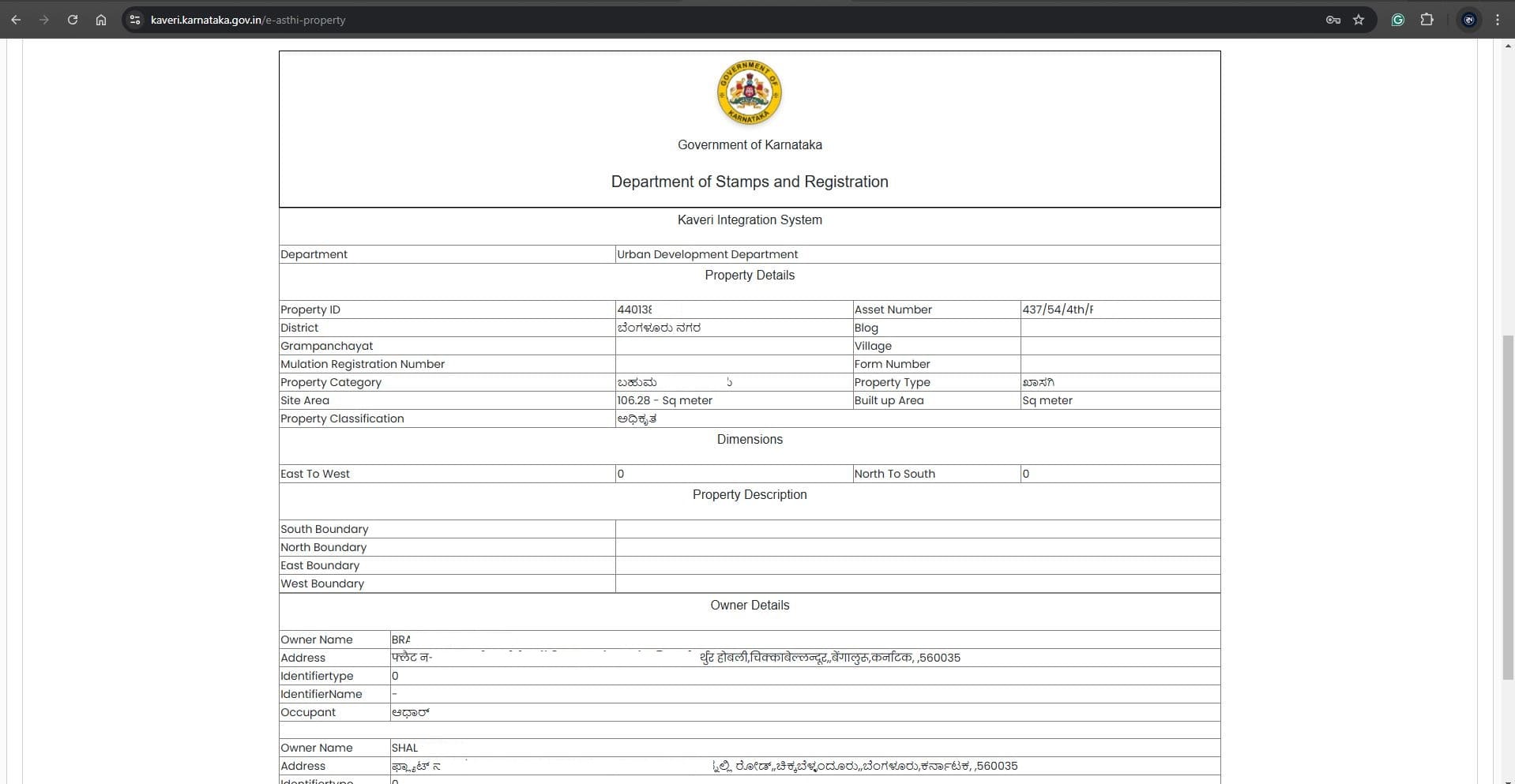Go back to the previous page
Screen dimensions: 1515x784
coord(16,20)
